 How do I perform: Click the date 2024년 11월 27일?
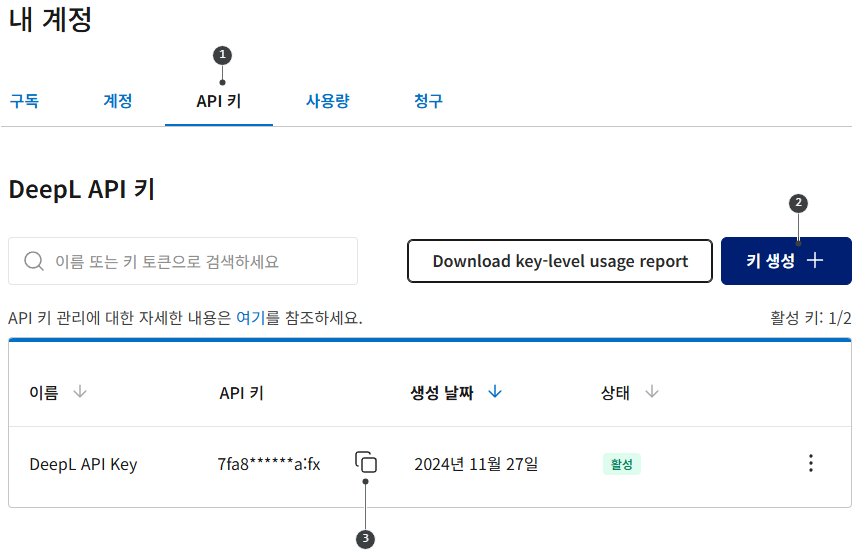[476, 464]
